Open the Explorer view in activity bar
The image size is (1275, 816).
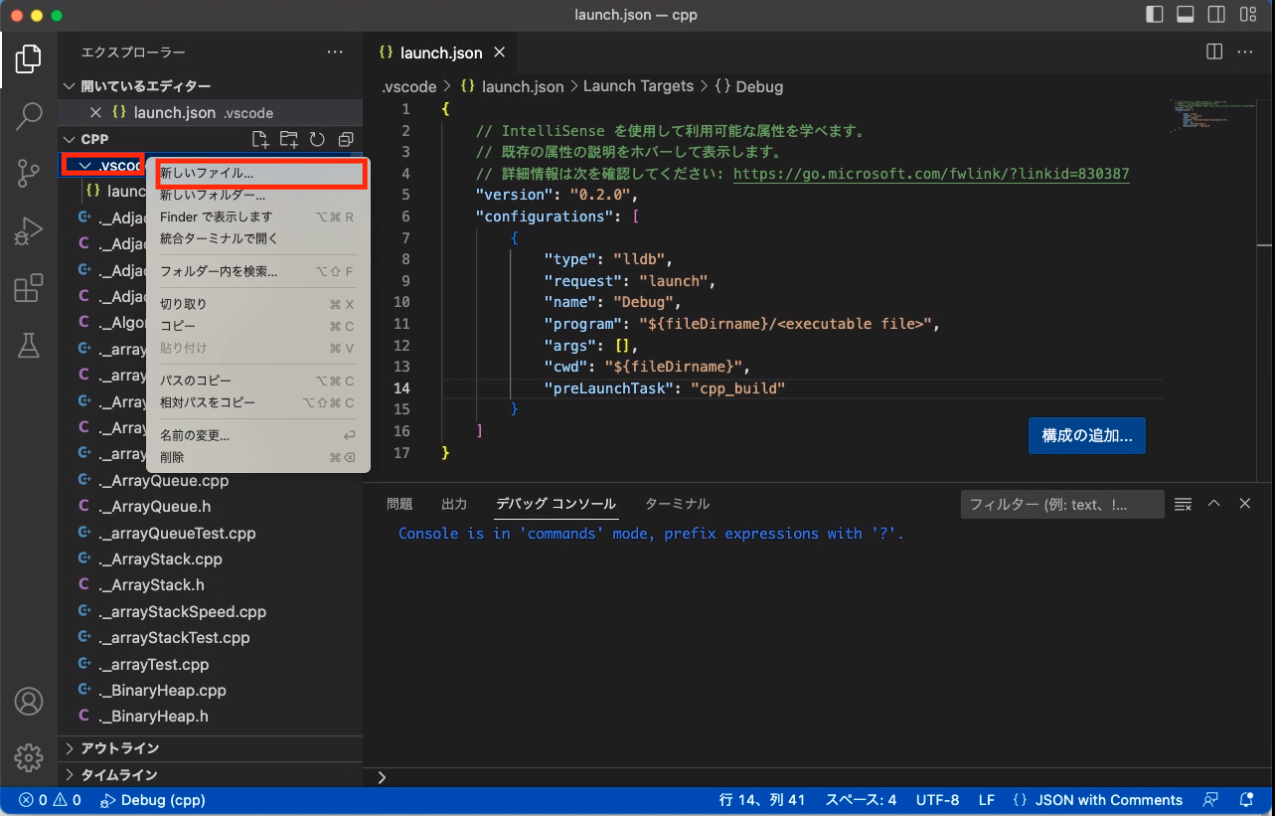point(28,59)
